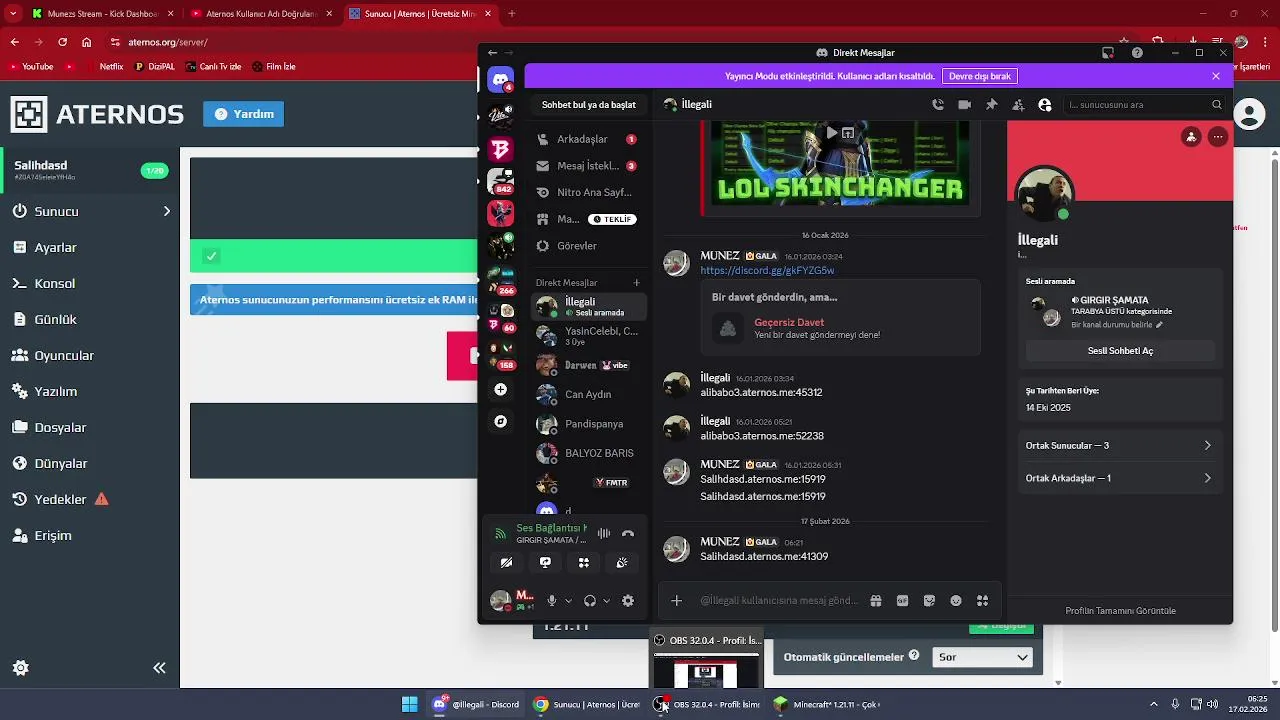Mute the Discord microphone
The width and height of the screenshot is (1280, 720).
[551, 601]
